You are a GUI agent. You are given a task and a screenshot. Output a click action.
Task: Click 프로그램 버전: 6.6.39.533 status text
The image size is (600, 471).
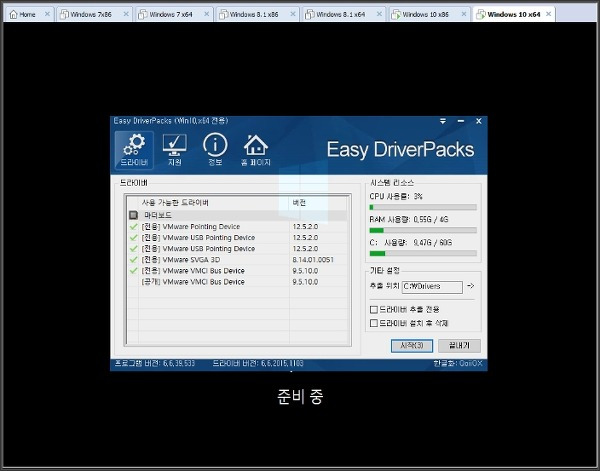pos(155,363)
